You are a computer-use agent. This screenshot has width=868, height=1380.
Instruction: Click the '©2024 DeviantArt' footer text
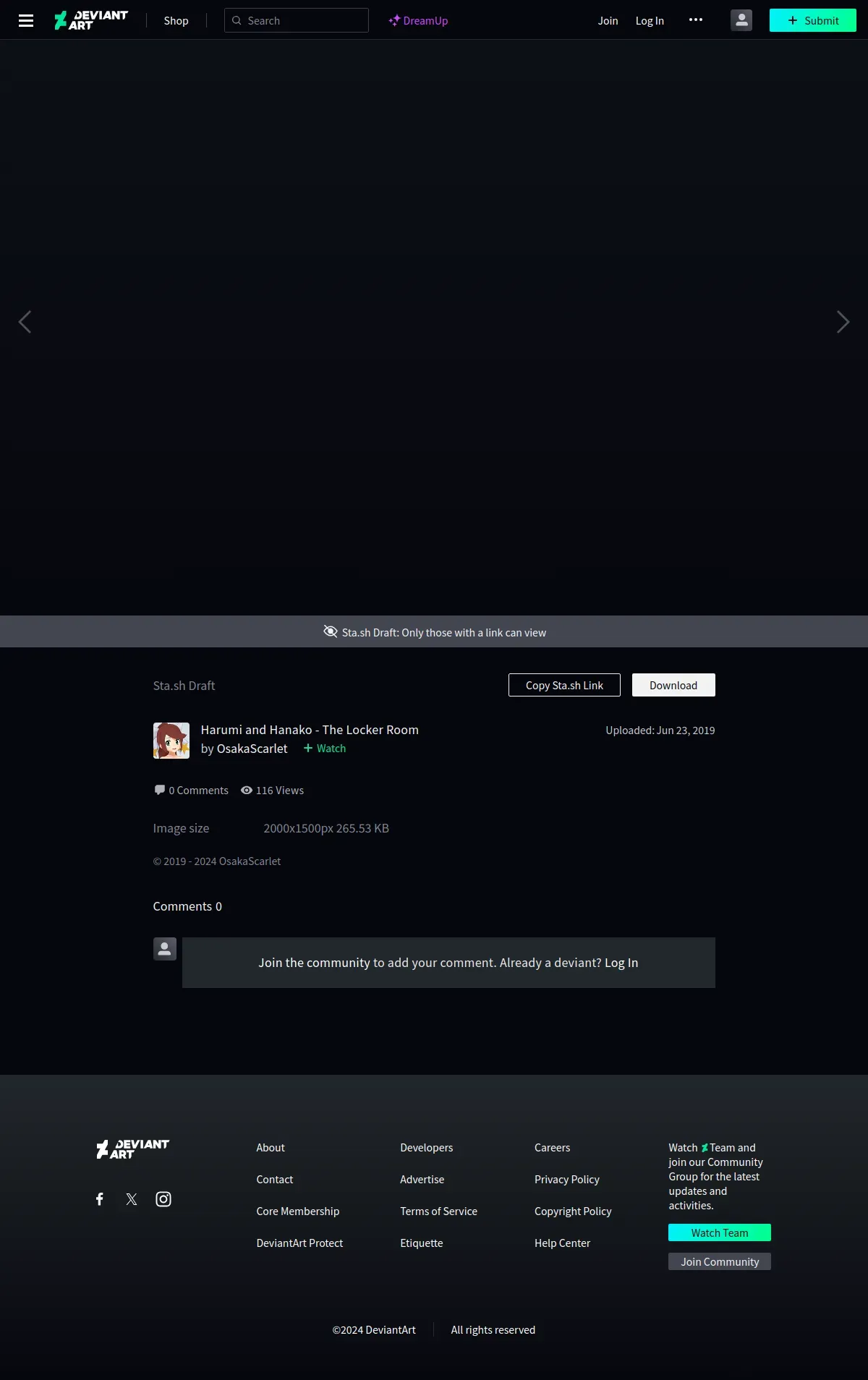click(x=374, y=1330)
